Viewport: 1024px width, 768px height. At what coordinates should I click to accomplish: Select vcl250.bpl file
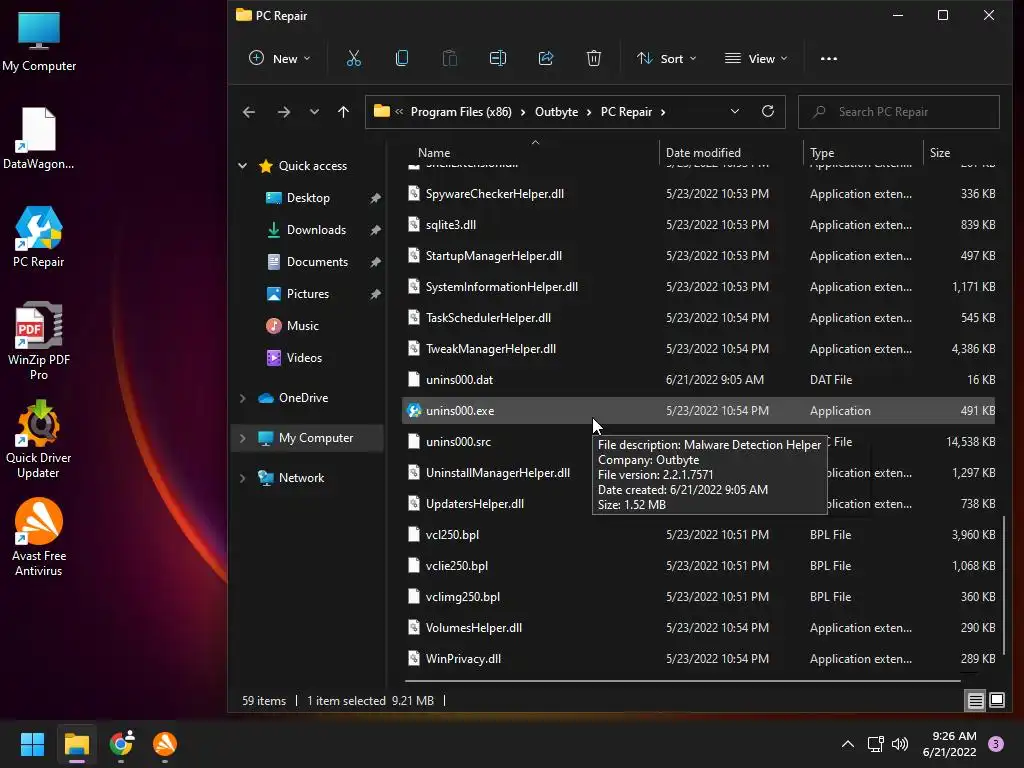699,535
